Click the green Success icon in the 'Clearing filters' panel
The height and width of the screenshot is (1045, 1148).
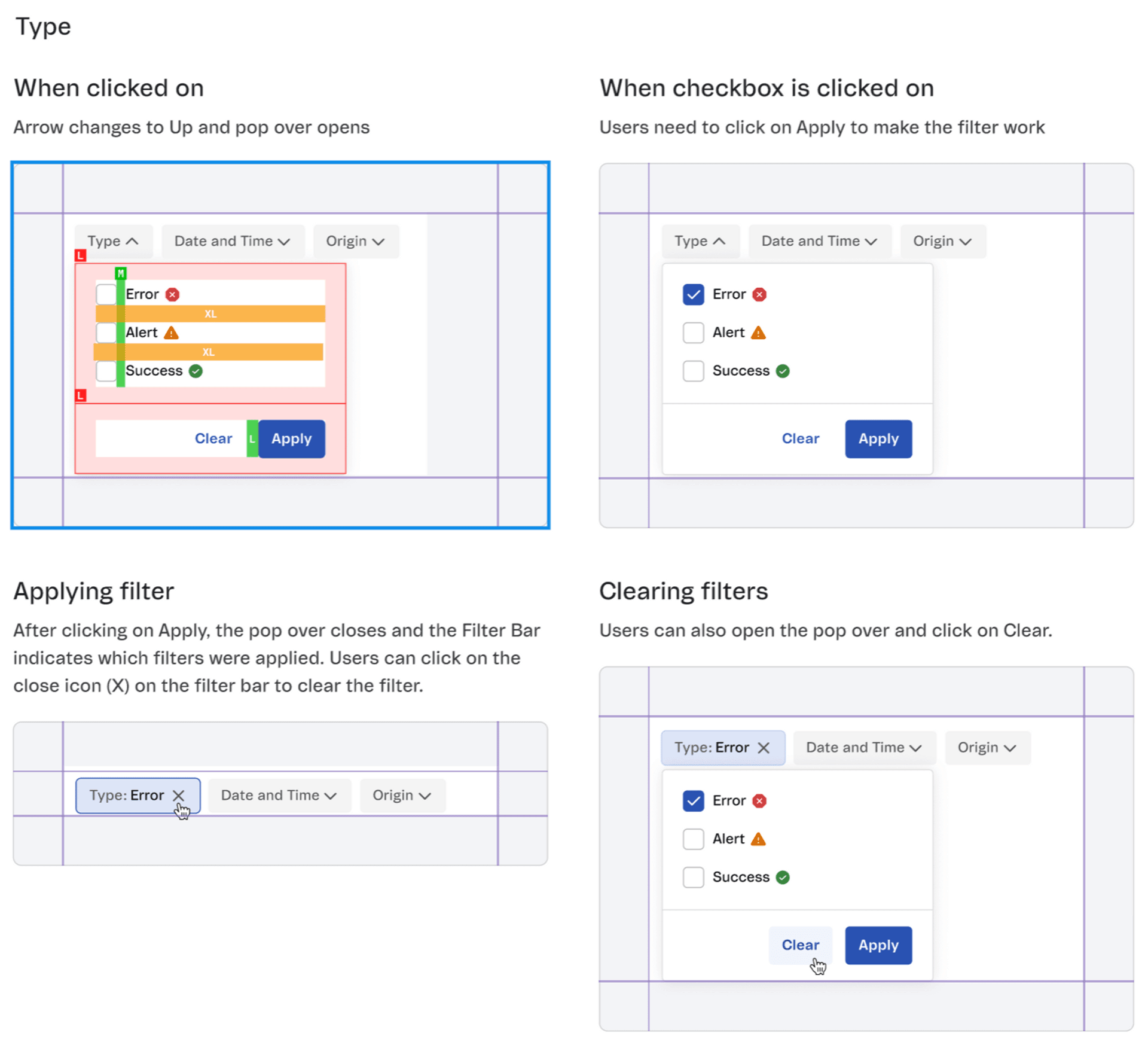pyautogui.click(x=783, y=877)
